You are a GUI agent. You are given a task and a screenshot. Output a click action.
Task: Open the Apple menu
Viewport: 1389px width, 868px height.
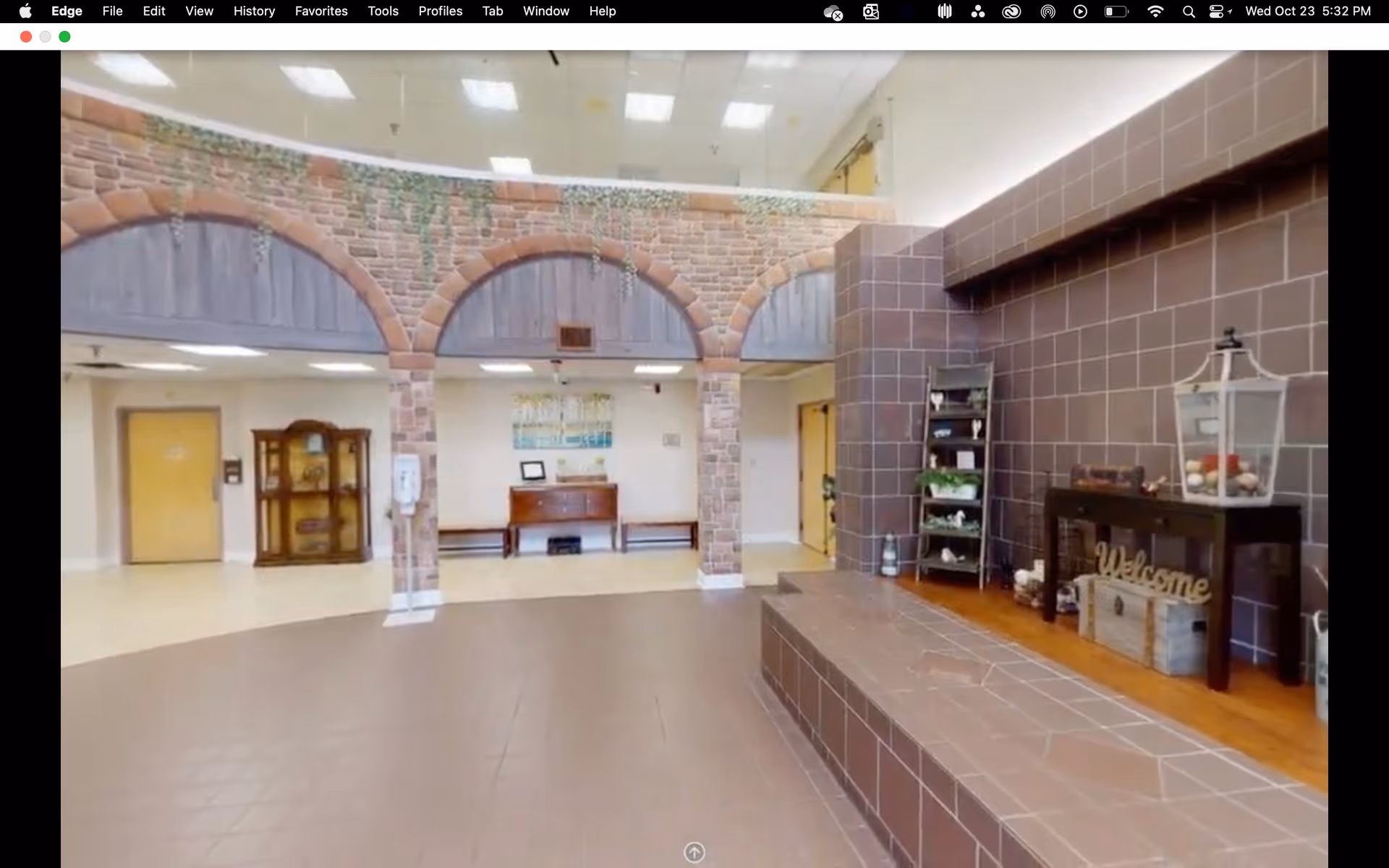click(x=25, y=12)
